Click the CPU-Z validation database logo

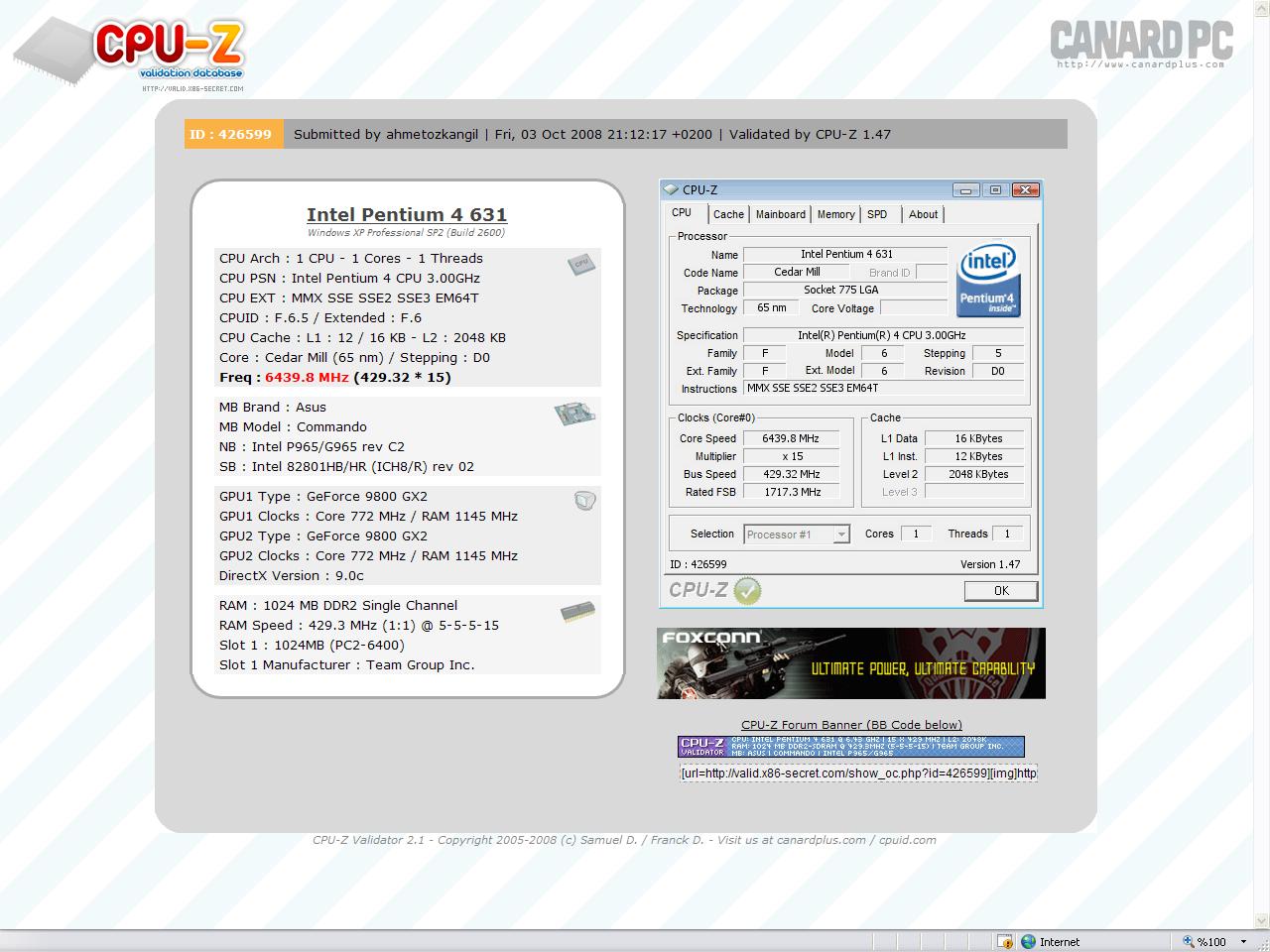pyautogui.click(x=129, y=56)
